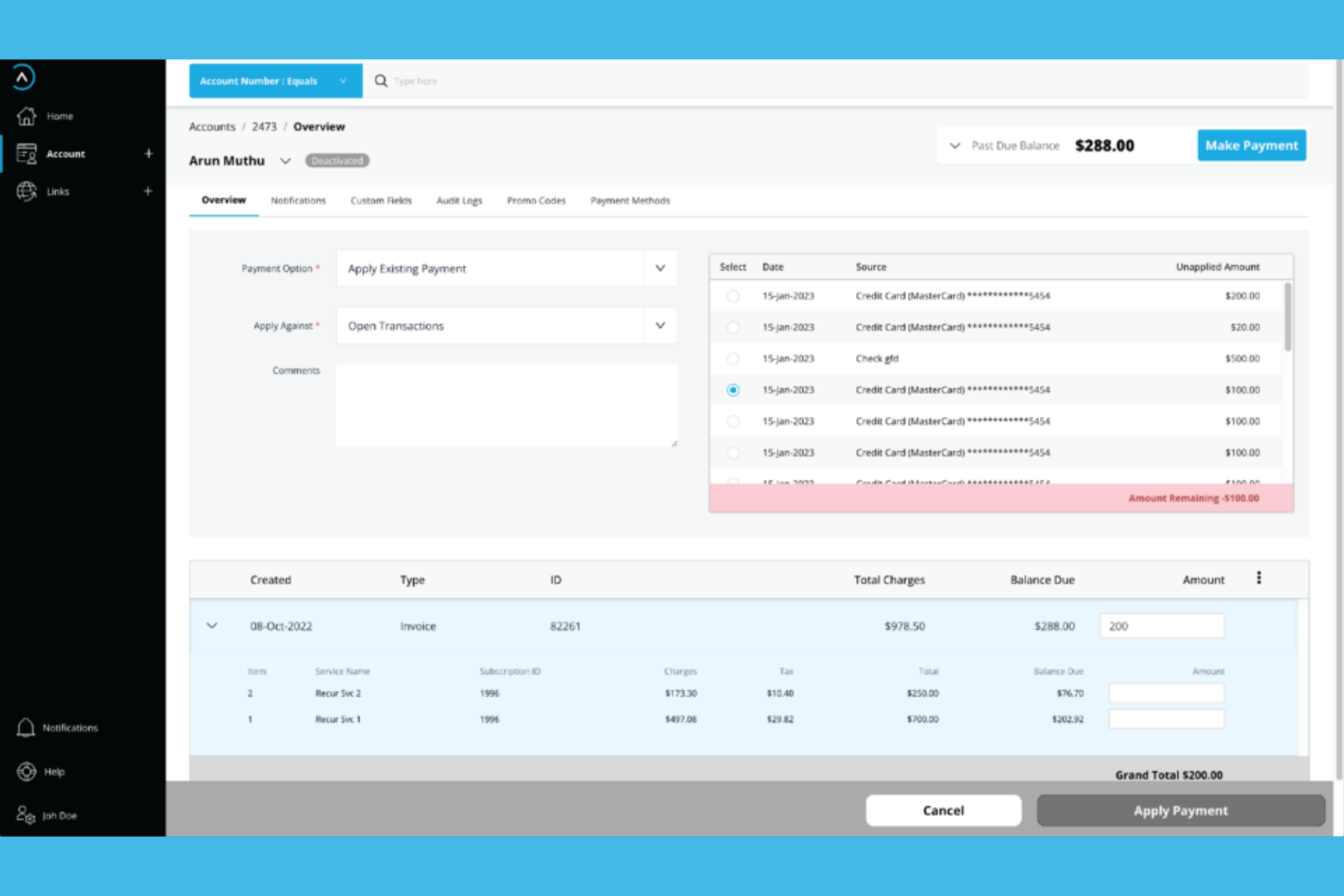Image resolution: width=1344 pixels, height=896 pixels.
Task: Click the 08-Oct-2022 created date
Action: tap(281, 626)
